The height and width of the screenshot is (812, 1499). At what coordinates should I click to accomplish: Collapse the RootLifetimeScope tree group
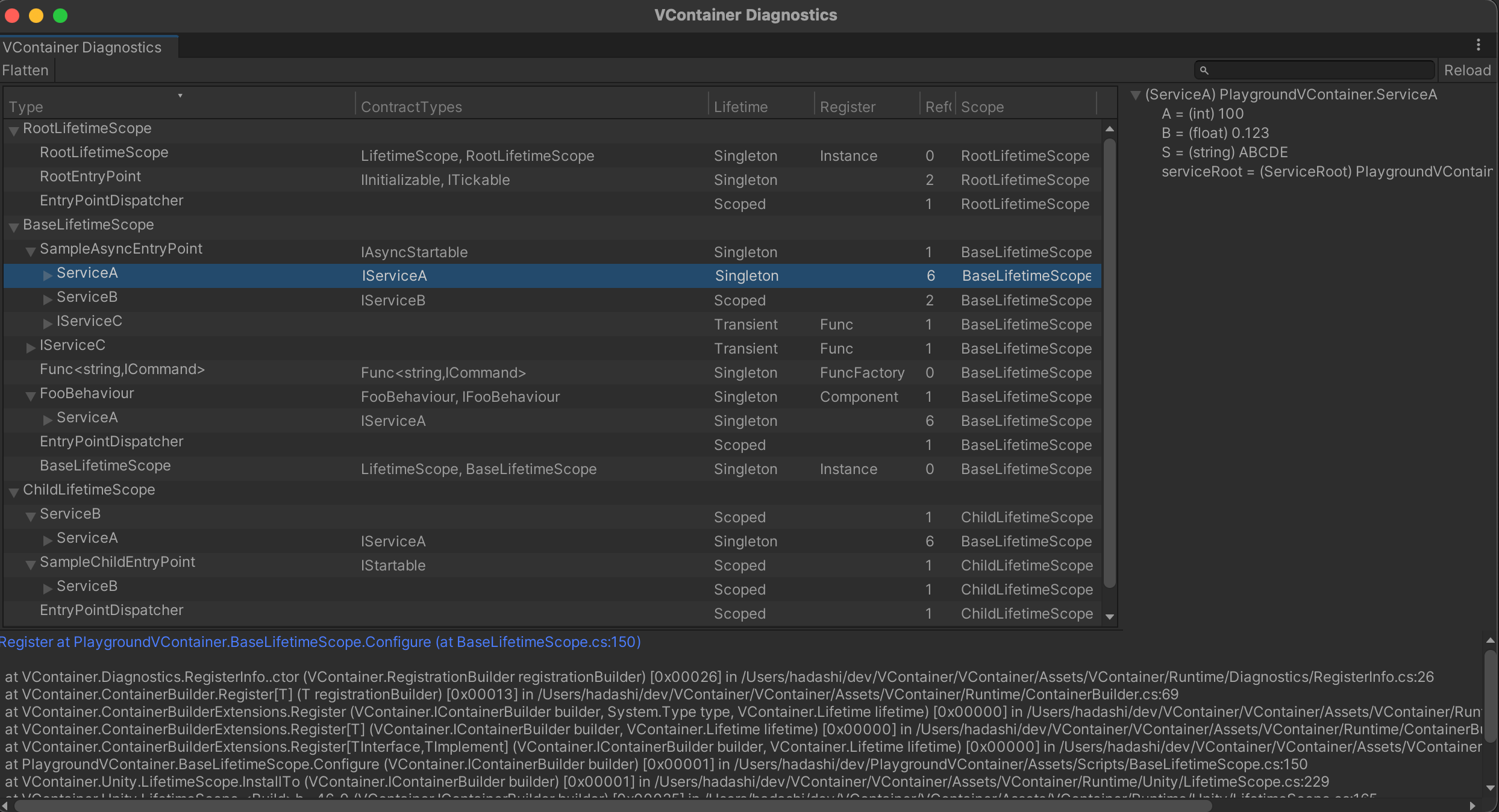click(13, 130)
